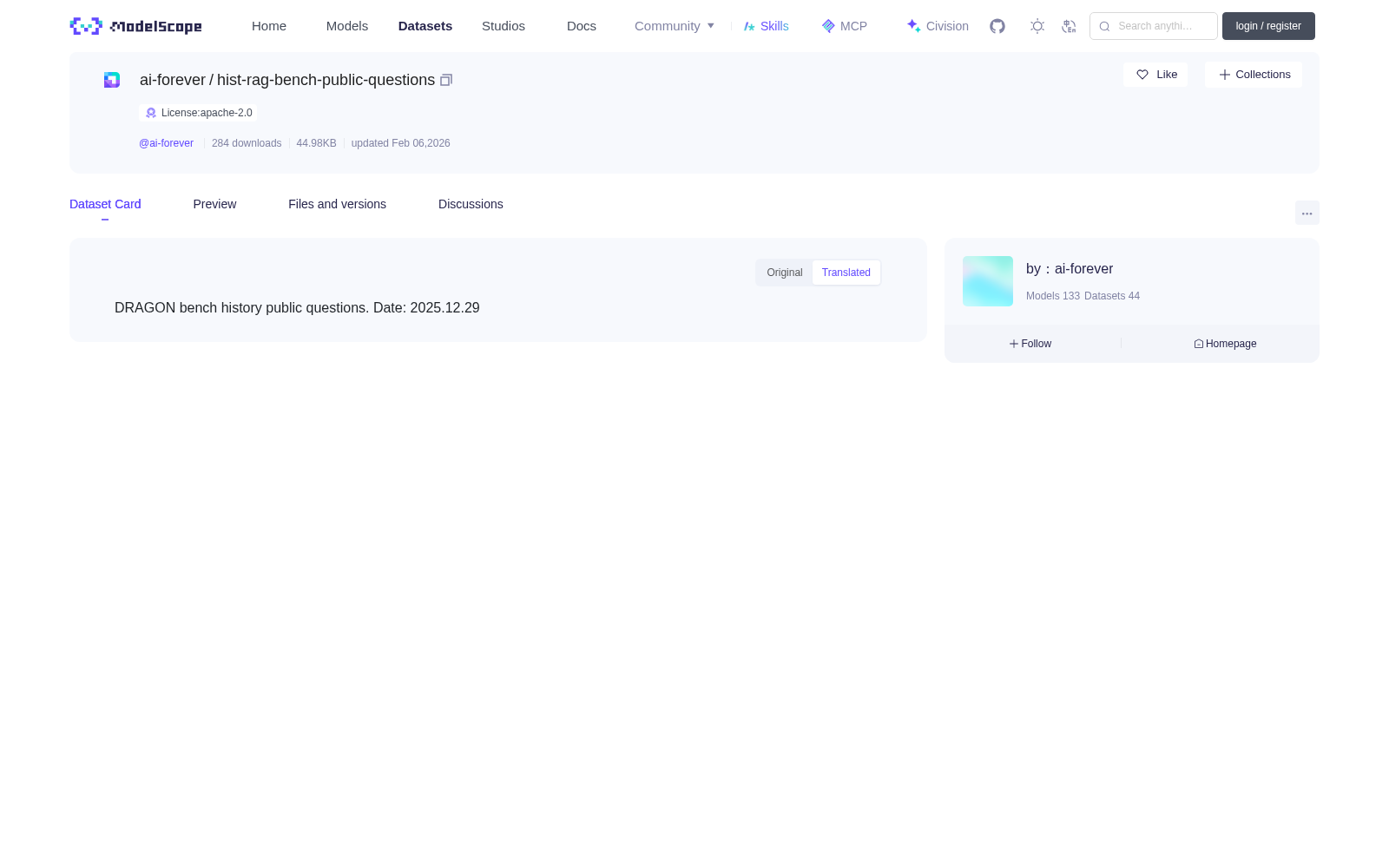Open Models in navigation
Viewport: 1389px width, 868px height.
347,26
